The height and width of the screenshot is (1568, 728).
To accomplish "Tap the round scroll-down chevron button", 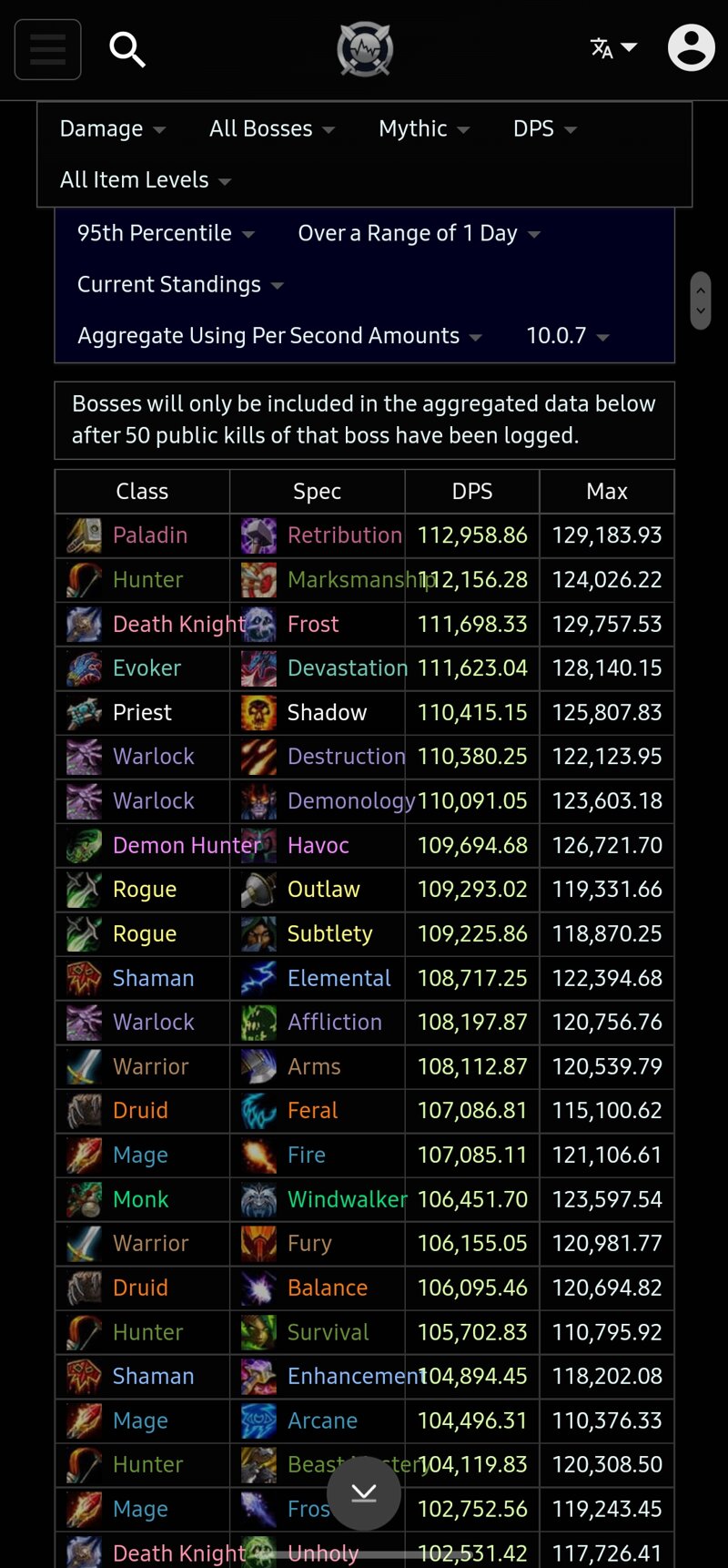I will coord(364,1493).
